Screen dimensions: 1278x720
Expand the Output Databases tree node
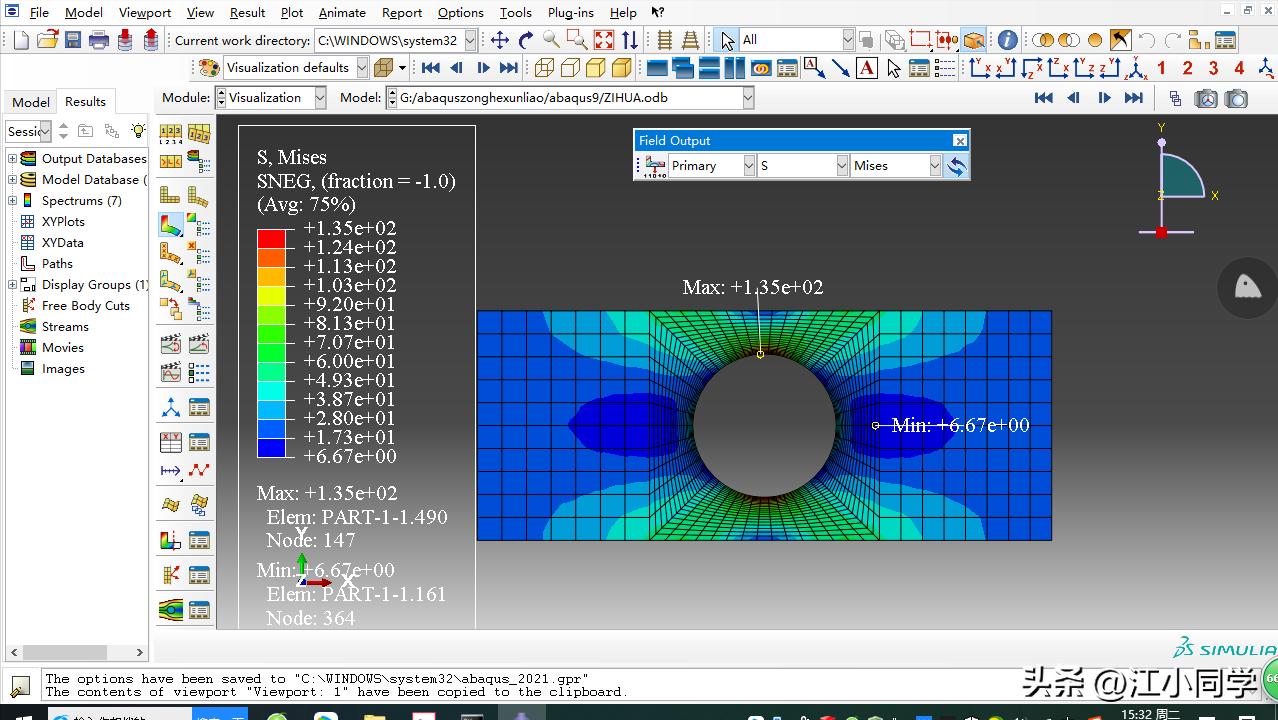pyautogui.click(x=13, y=158)
